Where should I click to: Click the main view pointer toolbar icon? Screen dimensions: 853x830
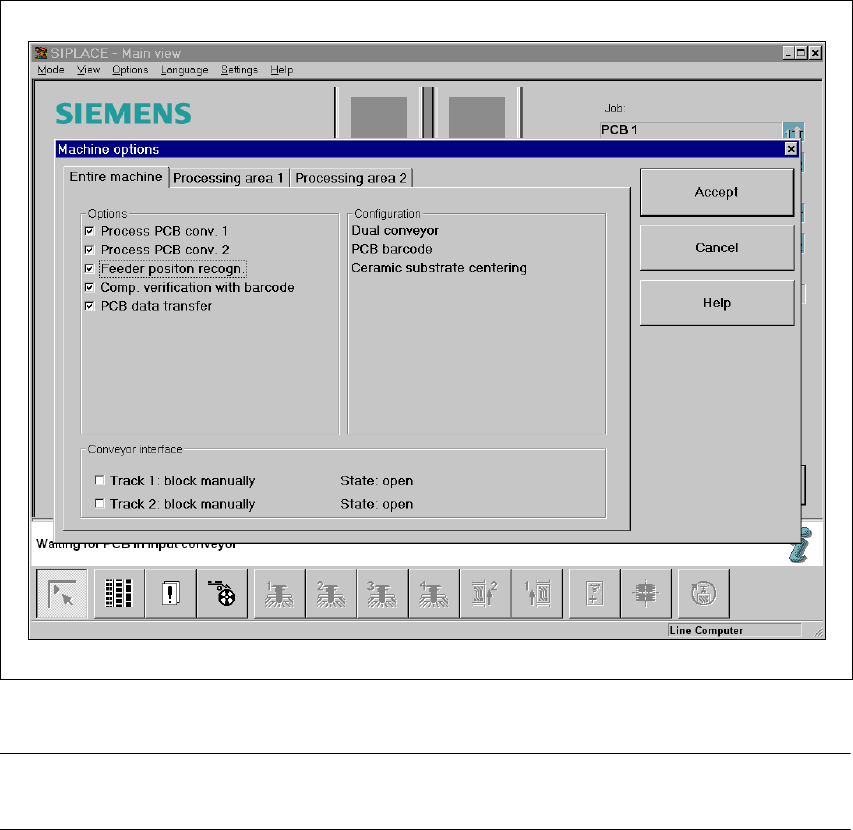(61, 593)
